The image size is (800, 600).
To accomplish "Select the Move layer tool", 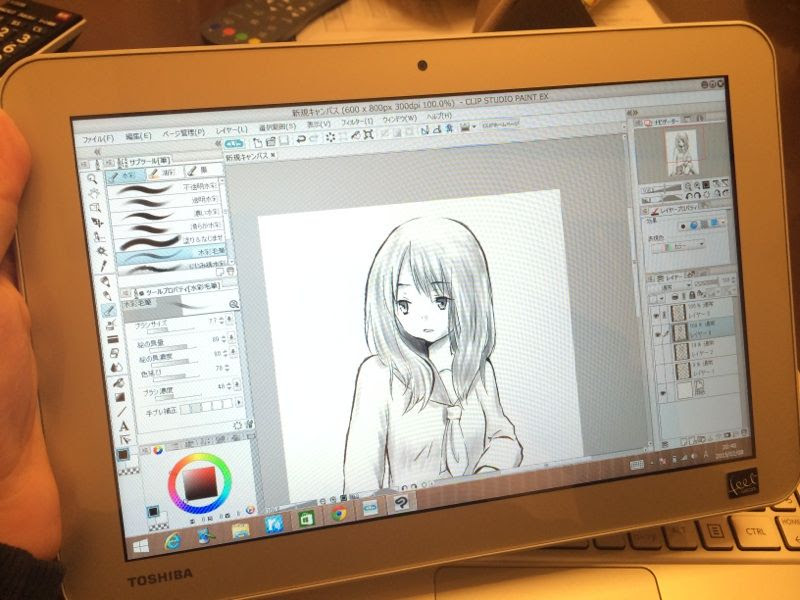I will coord(97,222).
